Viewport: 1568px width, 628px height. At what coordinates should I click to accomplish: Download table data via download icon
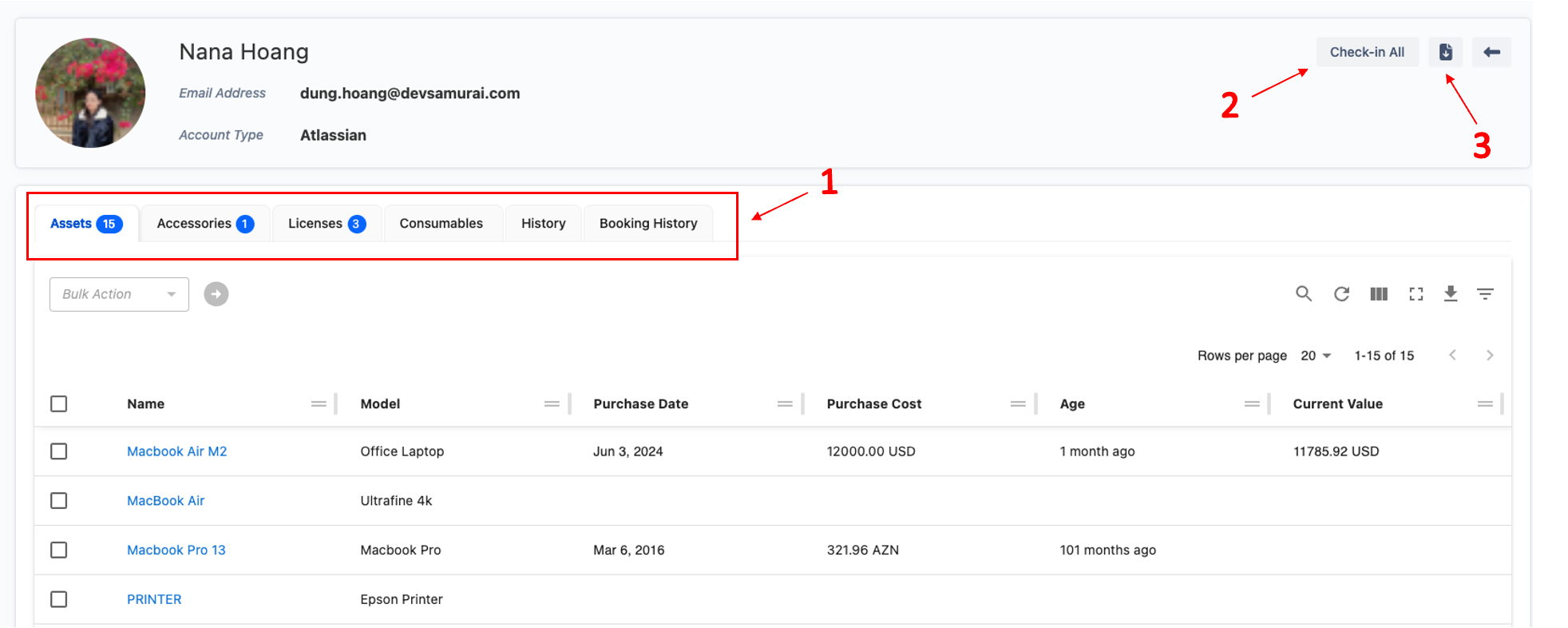click(1451, 294)
